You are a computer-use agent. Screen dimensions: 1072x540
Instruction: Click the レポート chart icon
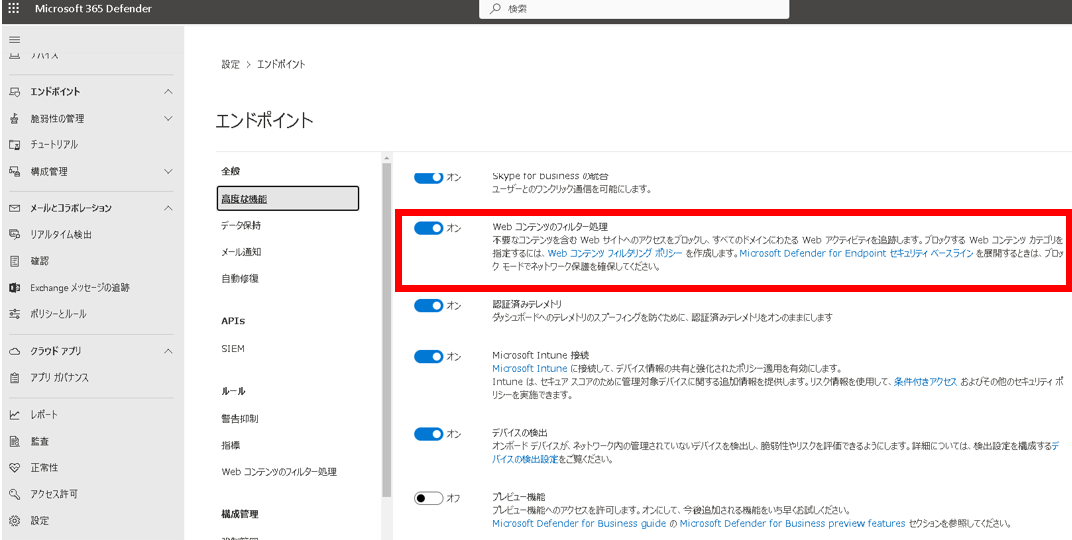[x=14, y=415]
